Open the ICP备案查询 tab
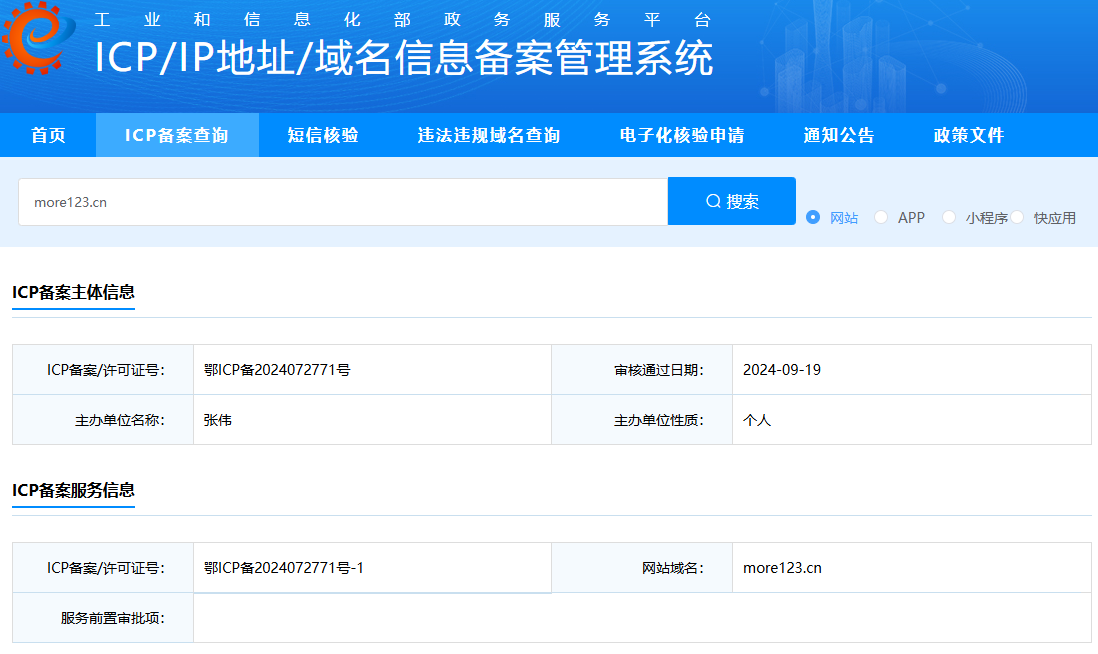The image size is (1098, 654). (177, 136)
